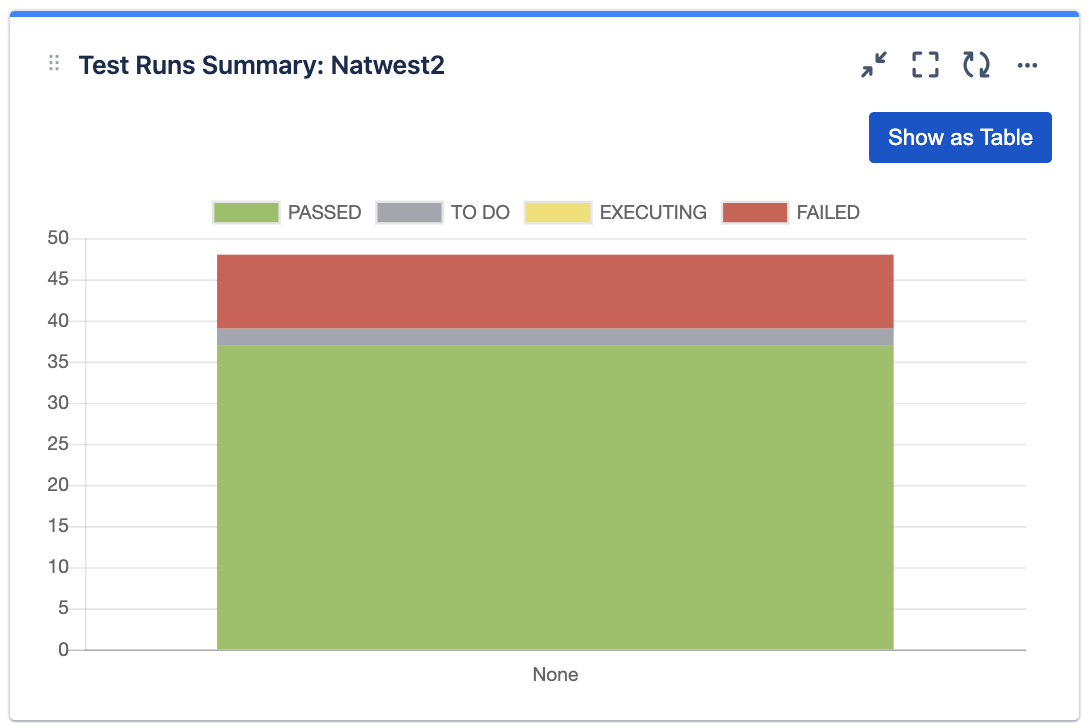1088x728 pixels.
Task: Select the refresh icon in the header
Action: click(x=975, y=64)
